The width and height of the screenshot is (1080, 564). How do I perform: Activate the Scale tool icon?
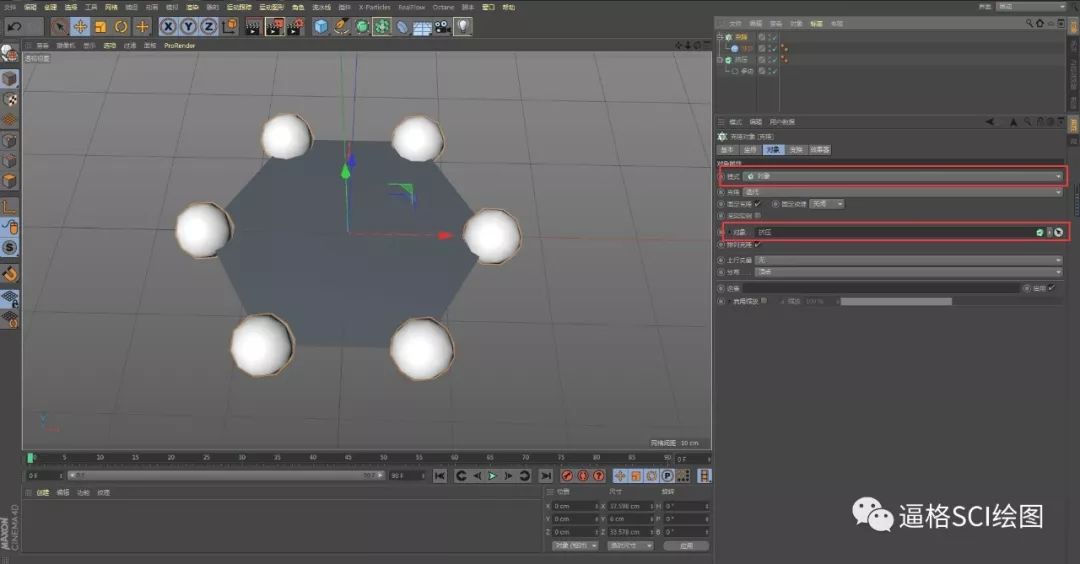(101, 27)
